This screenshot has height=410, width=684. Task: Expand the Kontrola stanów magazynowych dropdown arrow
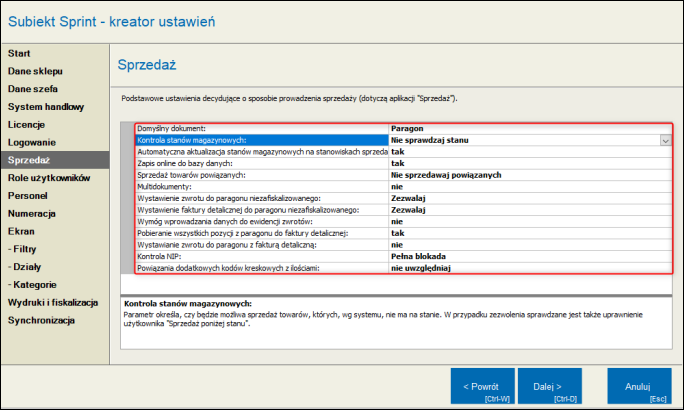click(x=665, y=140)
